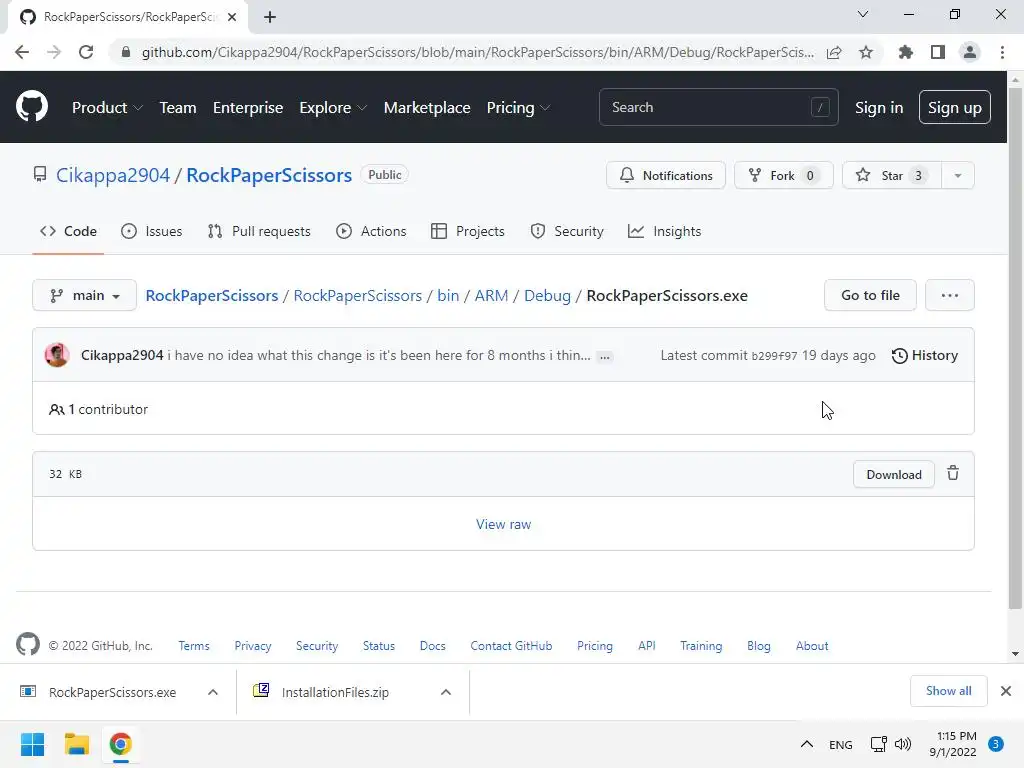The width and height of the screenshot is (1024, 768).
Task: Open InstallationFiles.zip download options chevron
Action: (445, 692)
